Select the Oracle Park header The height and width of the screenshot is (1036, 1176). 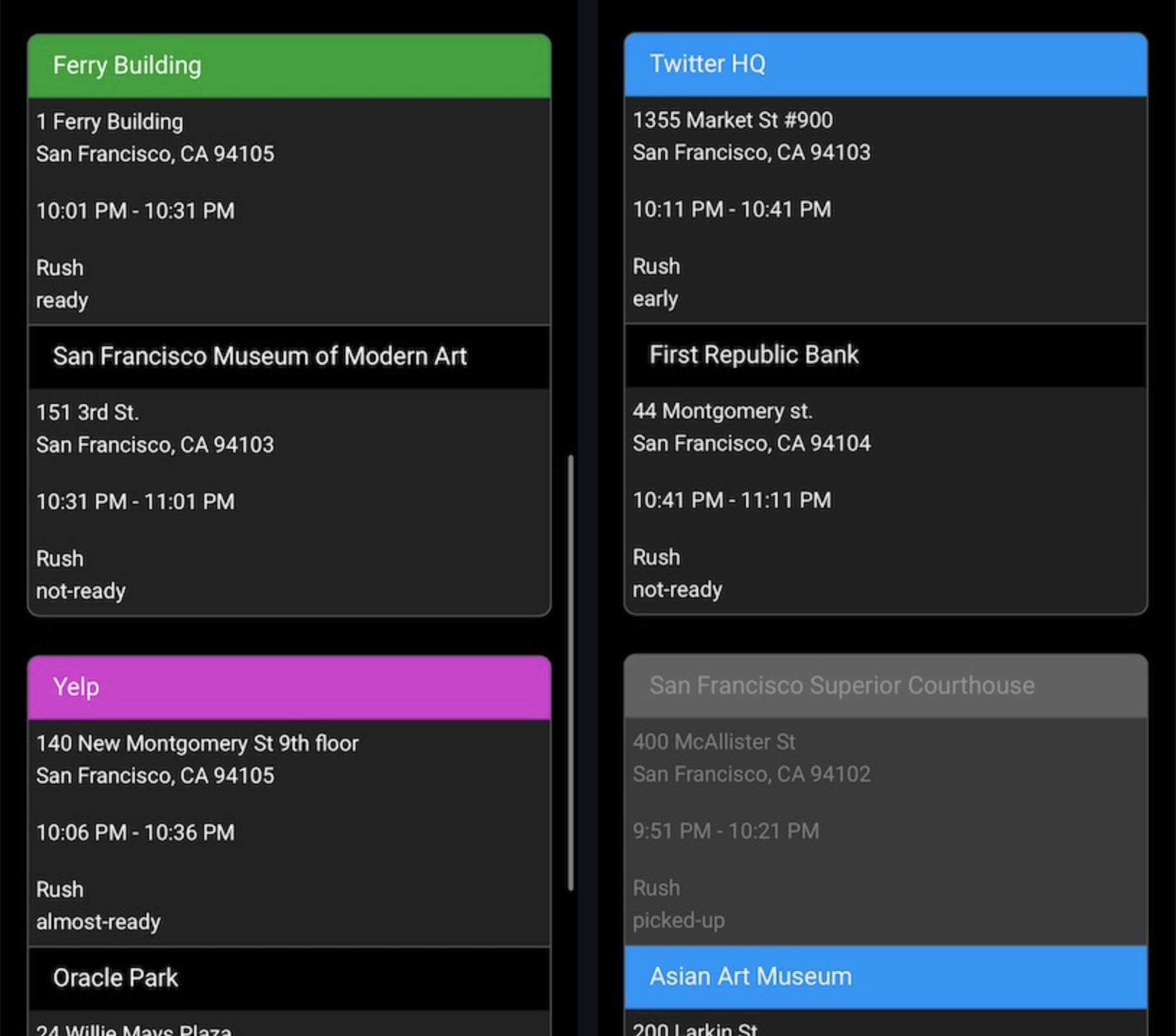289,978
